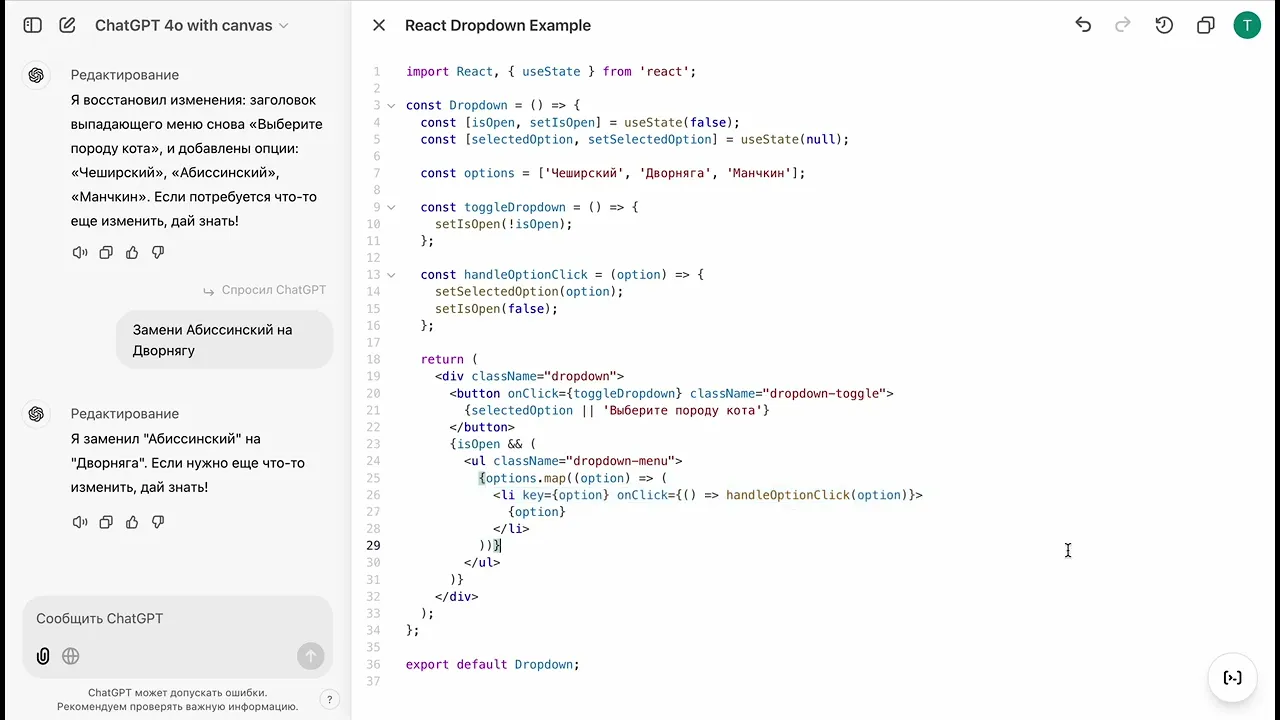Read aloud the response about "Дворняга"
The width and height of the screenshot is (1280, 720).
coord(80,522)
